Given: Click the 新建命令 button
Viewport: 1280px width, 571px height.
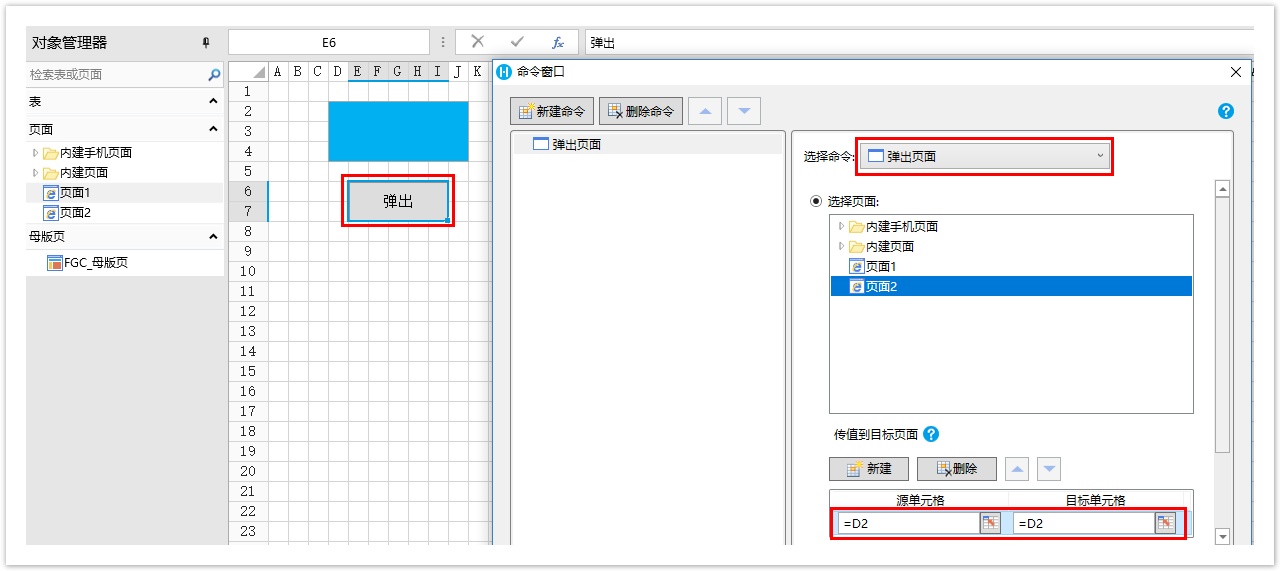Looking at the screenshot, I should tap(552, 111).
